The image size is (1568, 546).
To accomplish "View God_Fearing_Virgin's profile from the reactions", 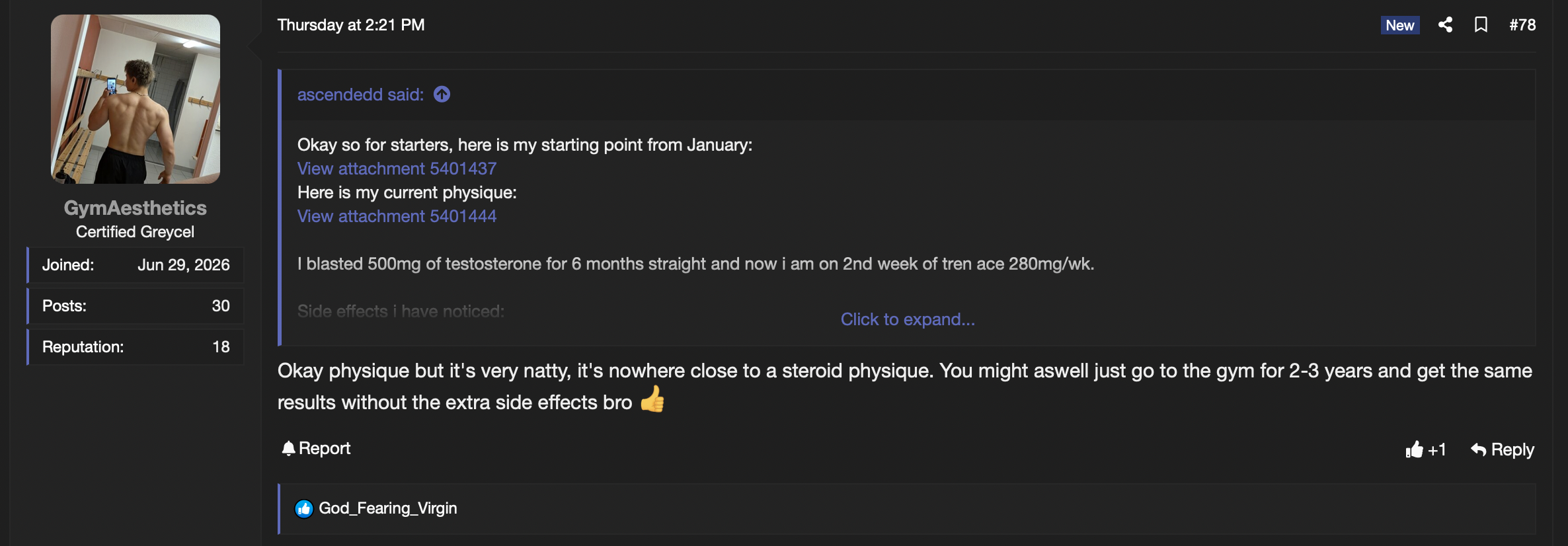I will pyautogui.click(x=388, y=508).
